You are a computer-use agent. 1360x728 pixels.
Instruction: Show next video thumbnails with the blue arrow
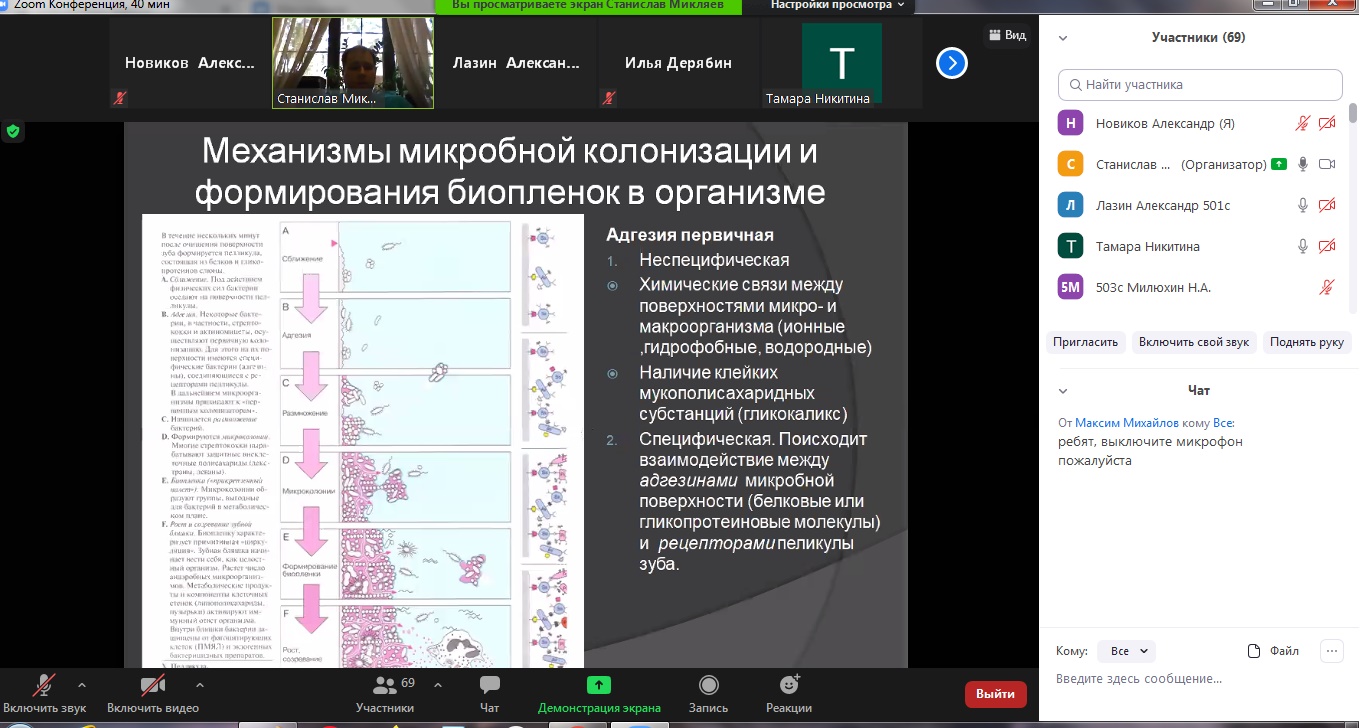tap(951, 63)
